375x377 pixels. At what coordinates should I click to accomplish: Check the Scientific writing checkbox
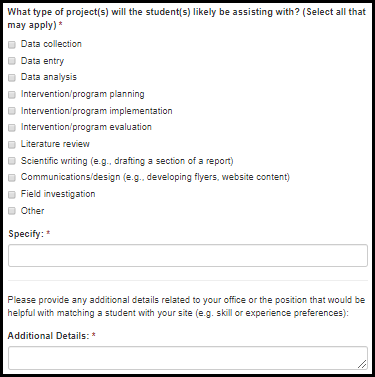coord(12,161)
